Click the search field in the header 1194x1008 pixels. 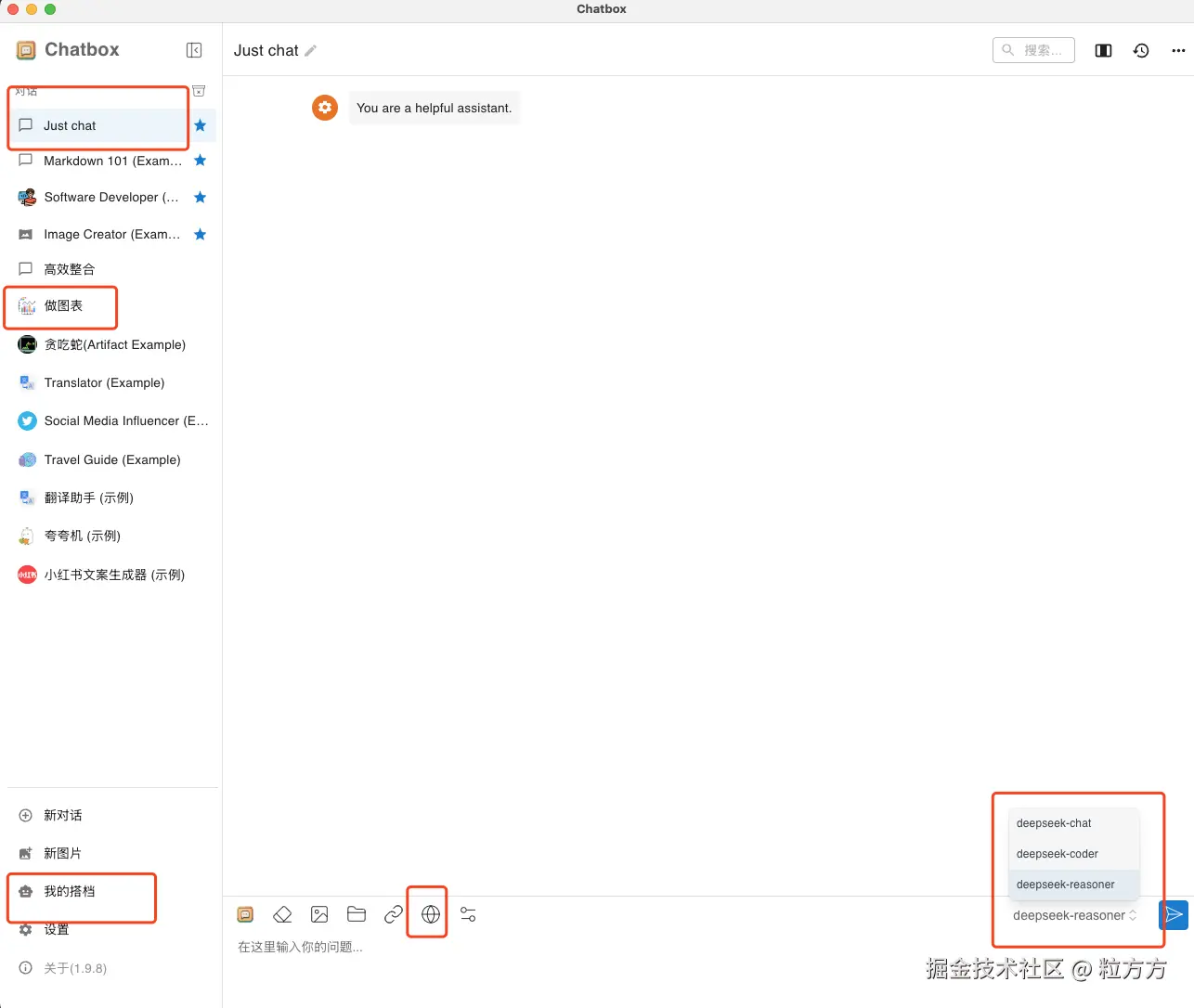click(1033, 50)
